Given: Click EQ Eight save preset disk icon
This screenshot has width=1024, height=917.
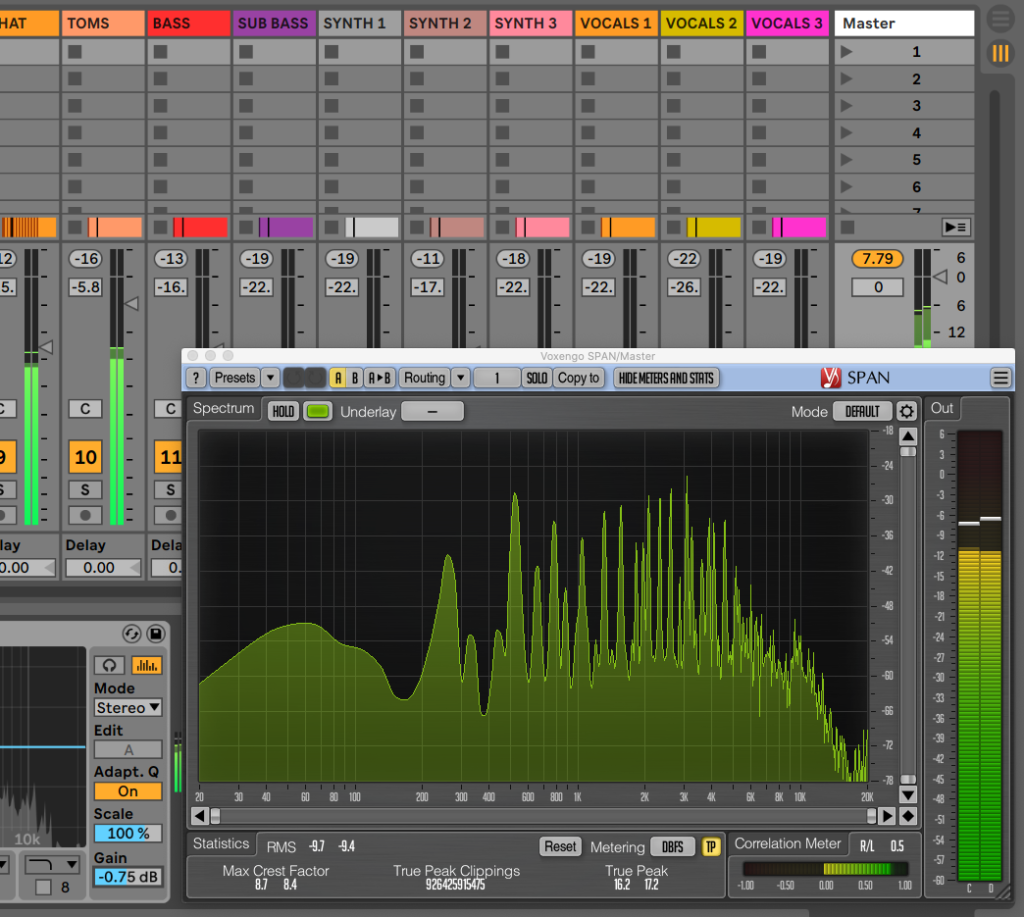Looking at the screenshot, I should pos(155,634).
